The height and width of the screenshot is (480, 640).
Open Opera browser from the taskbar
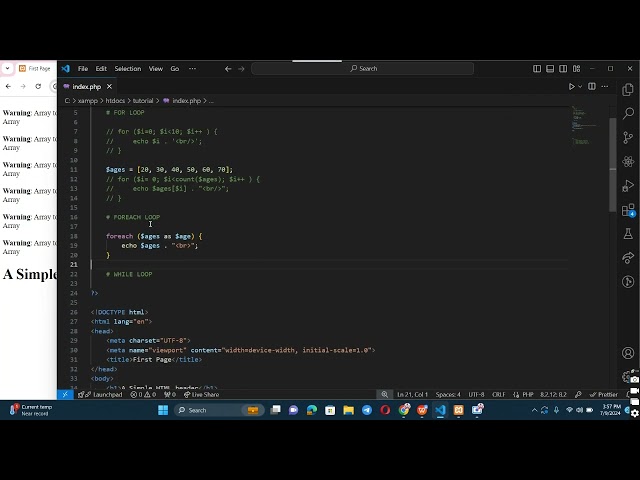385,410
